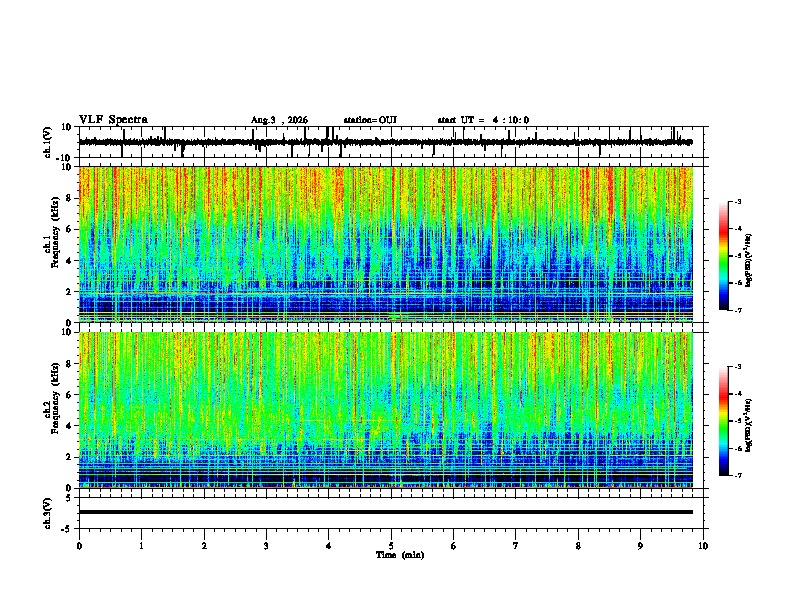Viewport: 792px width, 612px height.
Task: Click the "7" tick on Time axis
Action: (x=516, y=546)
